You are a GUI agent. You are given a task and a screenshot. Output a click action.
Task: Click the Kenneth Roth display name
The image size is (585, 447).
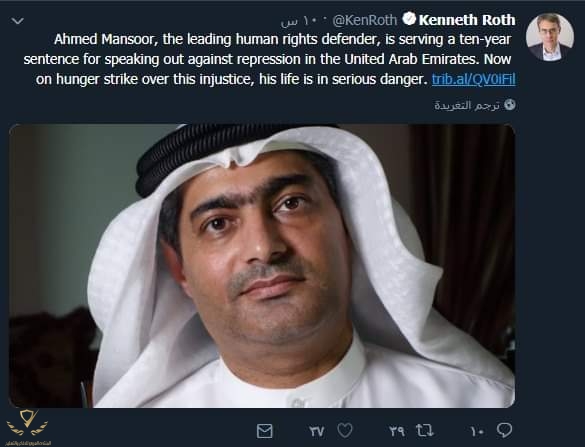coord(467,20)
